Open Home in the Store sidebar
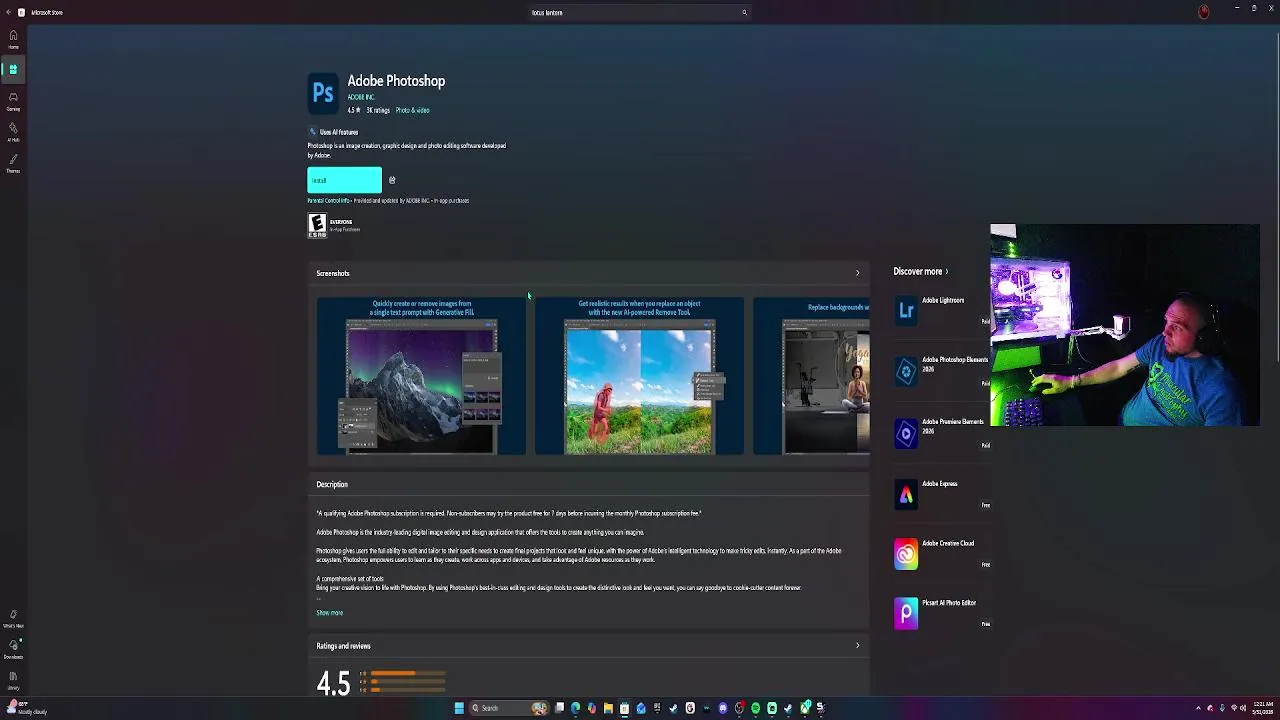 coord(13,39)
